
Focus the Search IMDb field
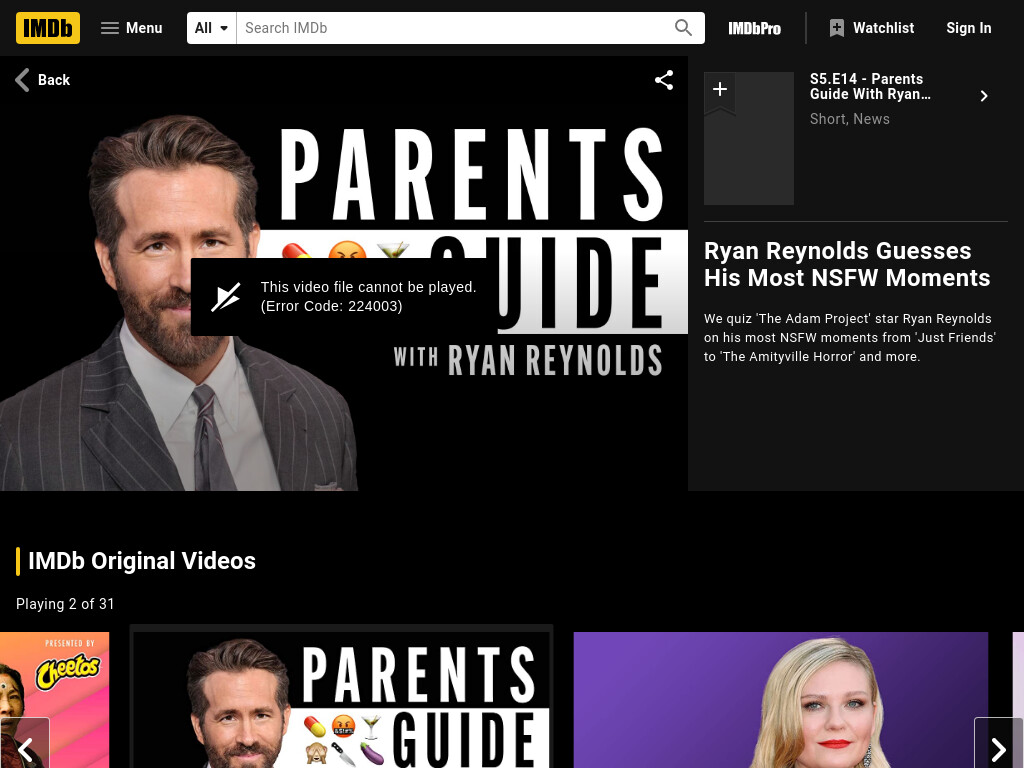click(454, 28)
